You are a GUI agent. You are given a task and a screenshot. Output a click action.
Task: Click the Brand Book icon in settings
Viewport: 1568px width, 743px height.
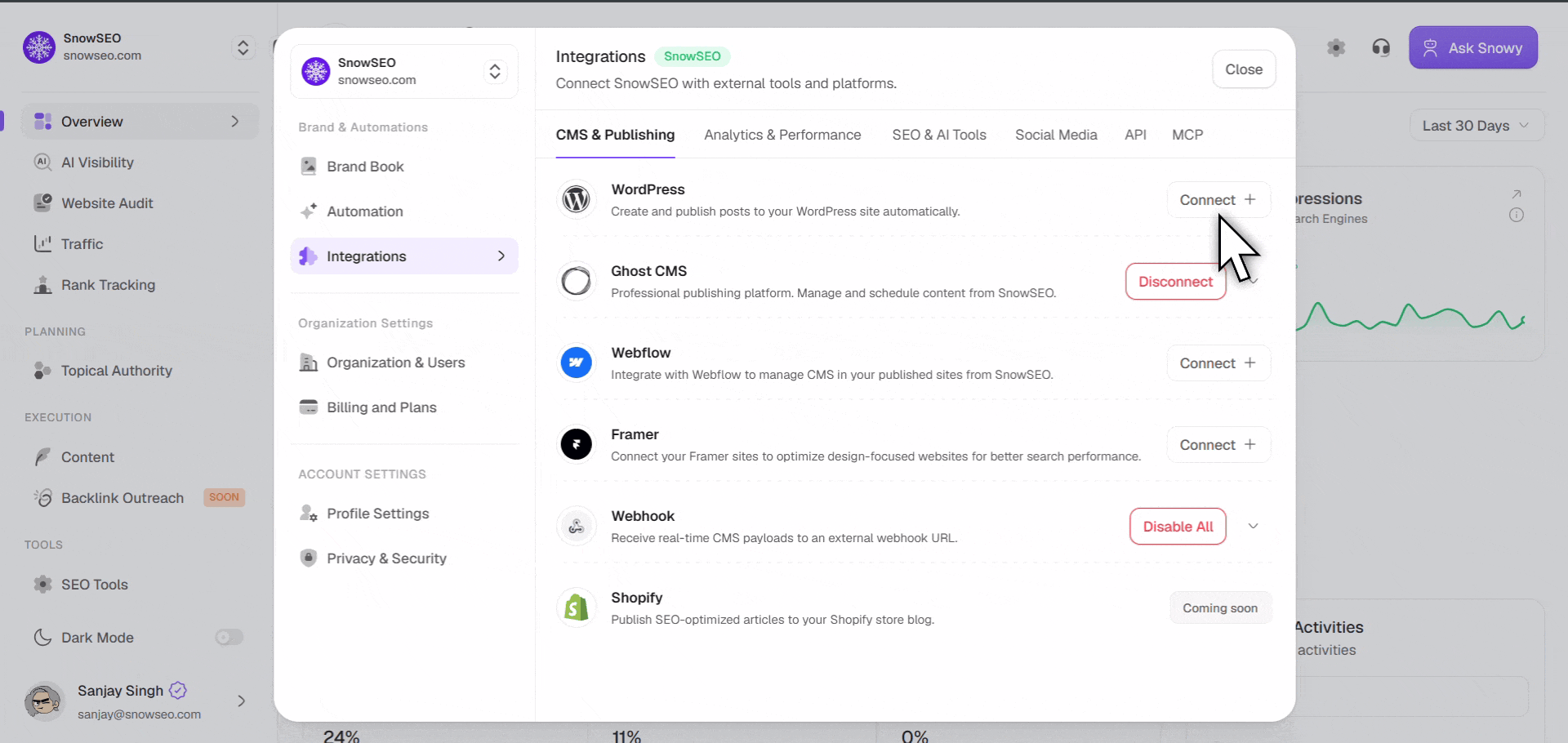309,167
